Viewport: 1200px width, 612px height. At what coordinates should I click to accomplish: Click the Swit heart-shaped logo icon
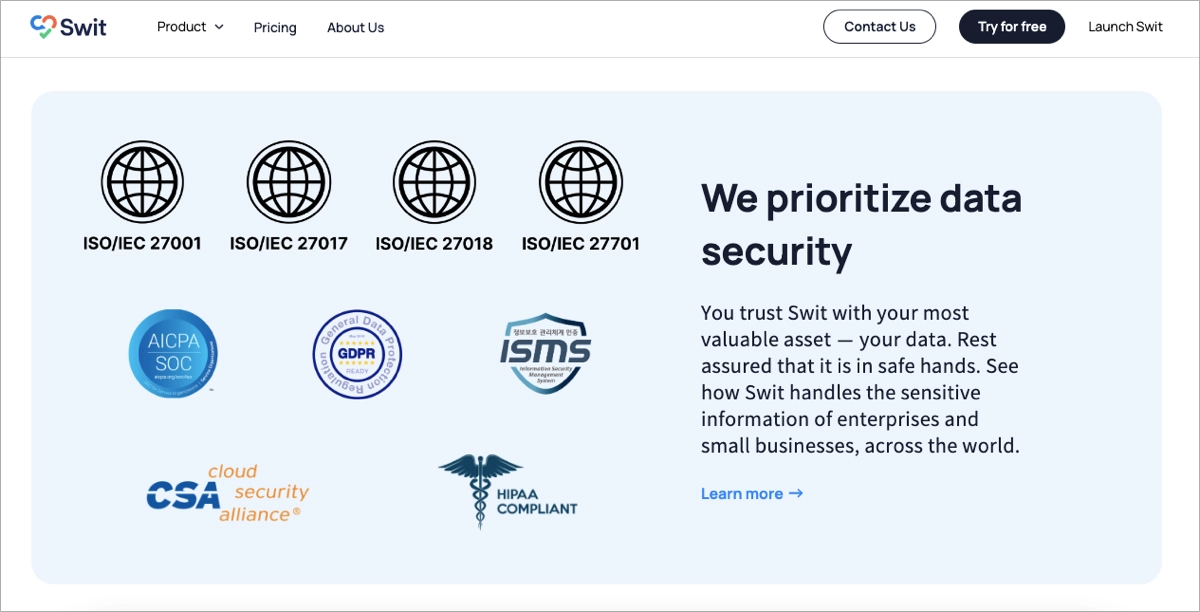[41, 26]
